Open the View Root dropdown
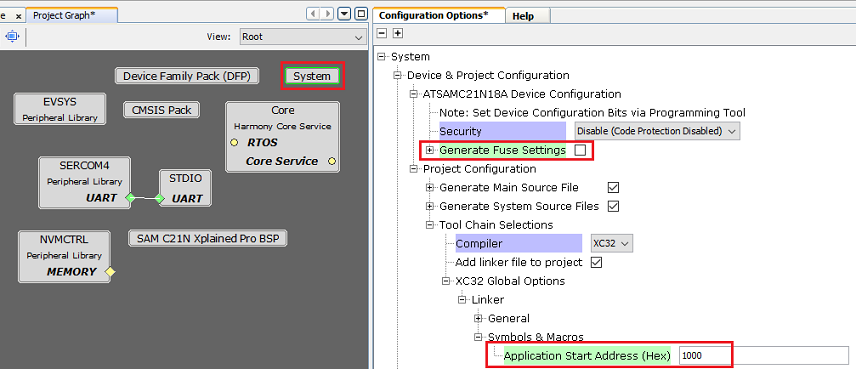Viewport: 856px width, 369px height. tap(302, 37)
